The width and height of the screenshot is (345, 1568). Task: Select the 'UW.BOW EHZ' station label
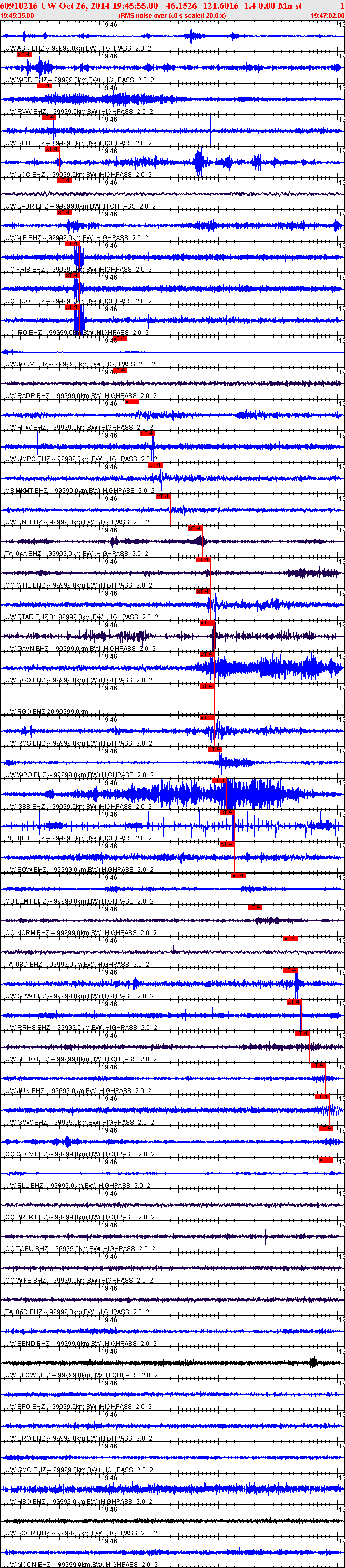point(26,871)
